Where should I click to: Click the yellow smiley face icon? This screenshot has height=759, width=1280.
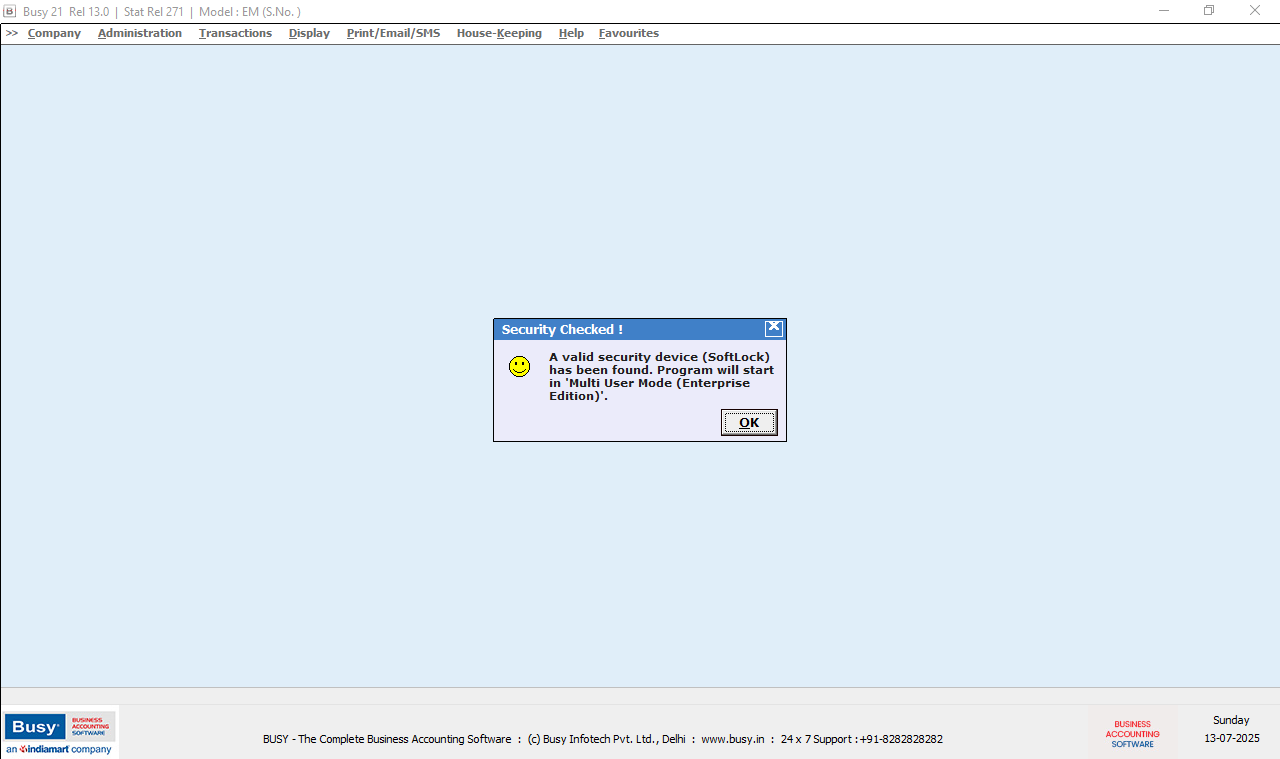(519, 367)
